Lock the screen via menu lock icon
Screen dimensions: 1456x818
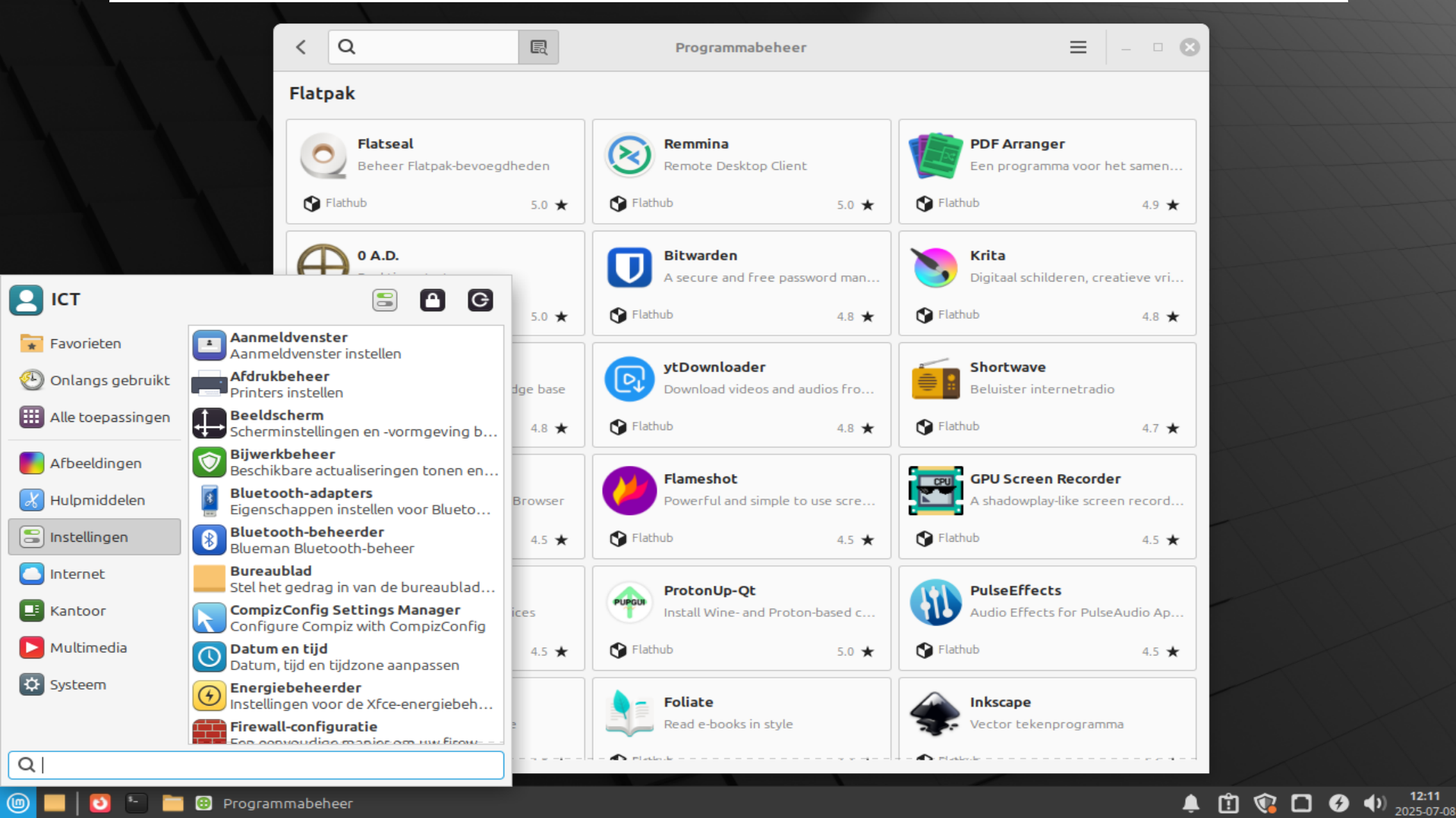(x=433, y=300)
